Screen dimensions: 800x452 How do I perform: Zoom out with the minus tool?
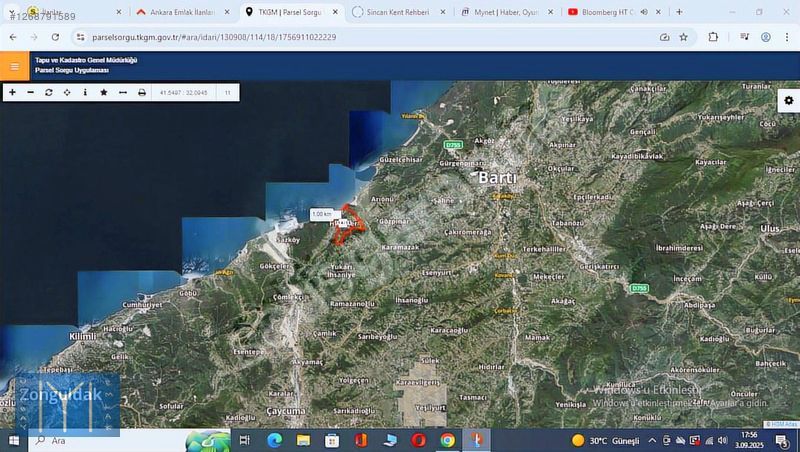pos(30,92)
